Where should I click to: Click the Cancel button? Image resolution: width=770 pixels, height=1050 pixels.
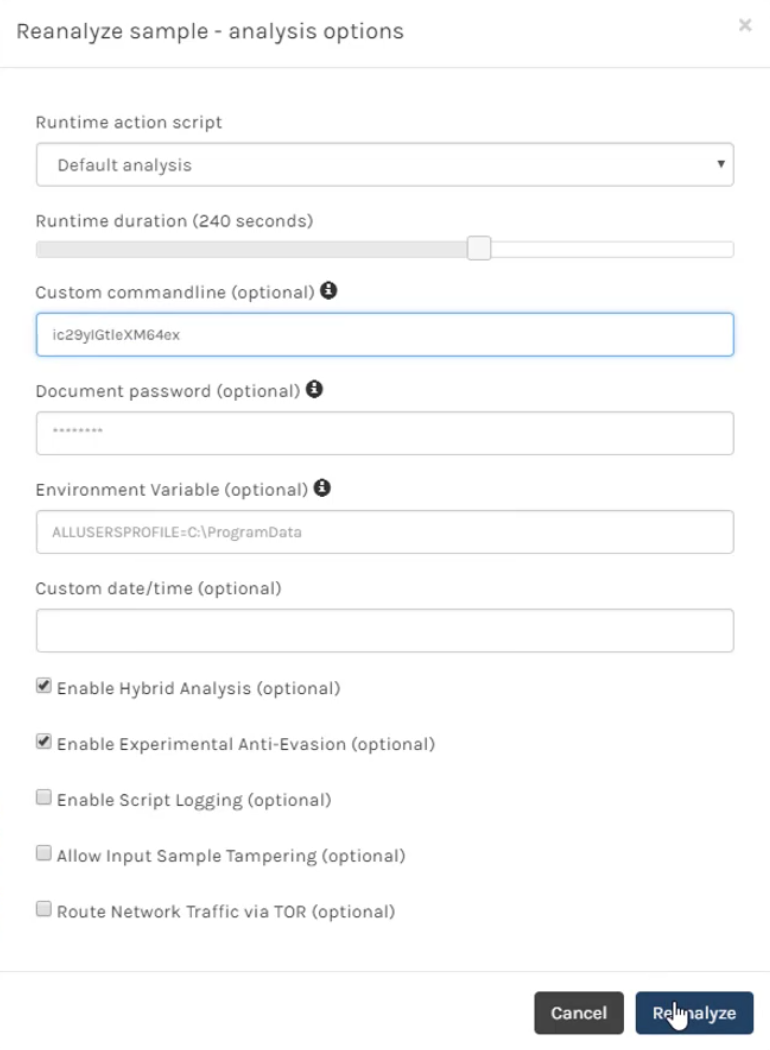[579, 1012]
